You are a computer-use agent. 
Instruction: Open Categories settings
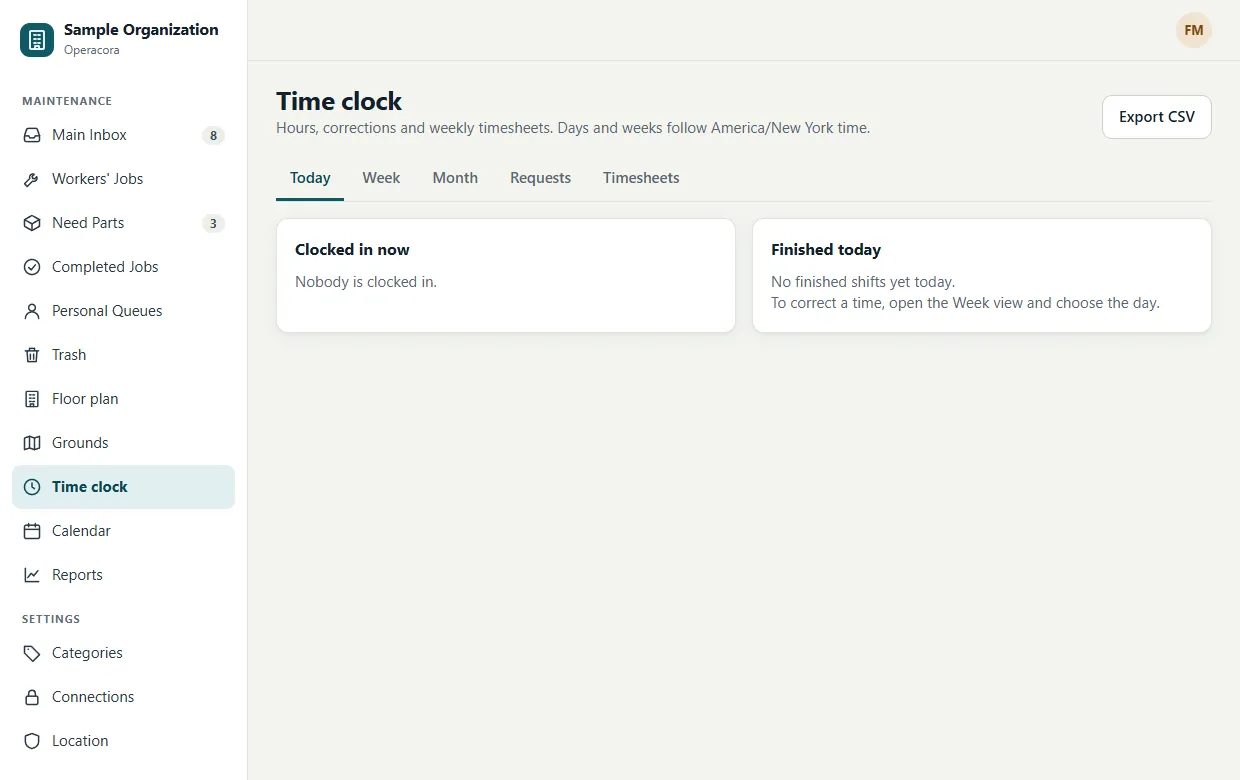click(123, 653)
